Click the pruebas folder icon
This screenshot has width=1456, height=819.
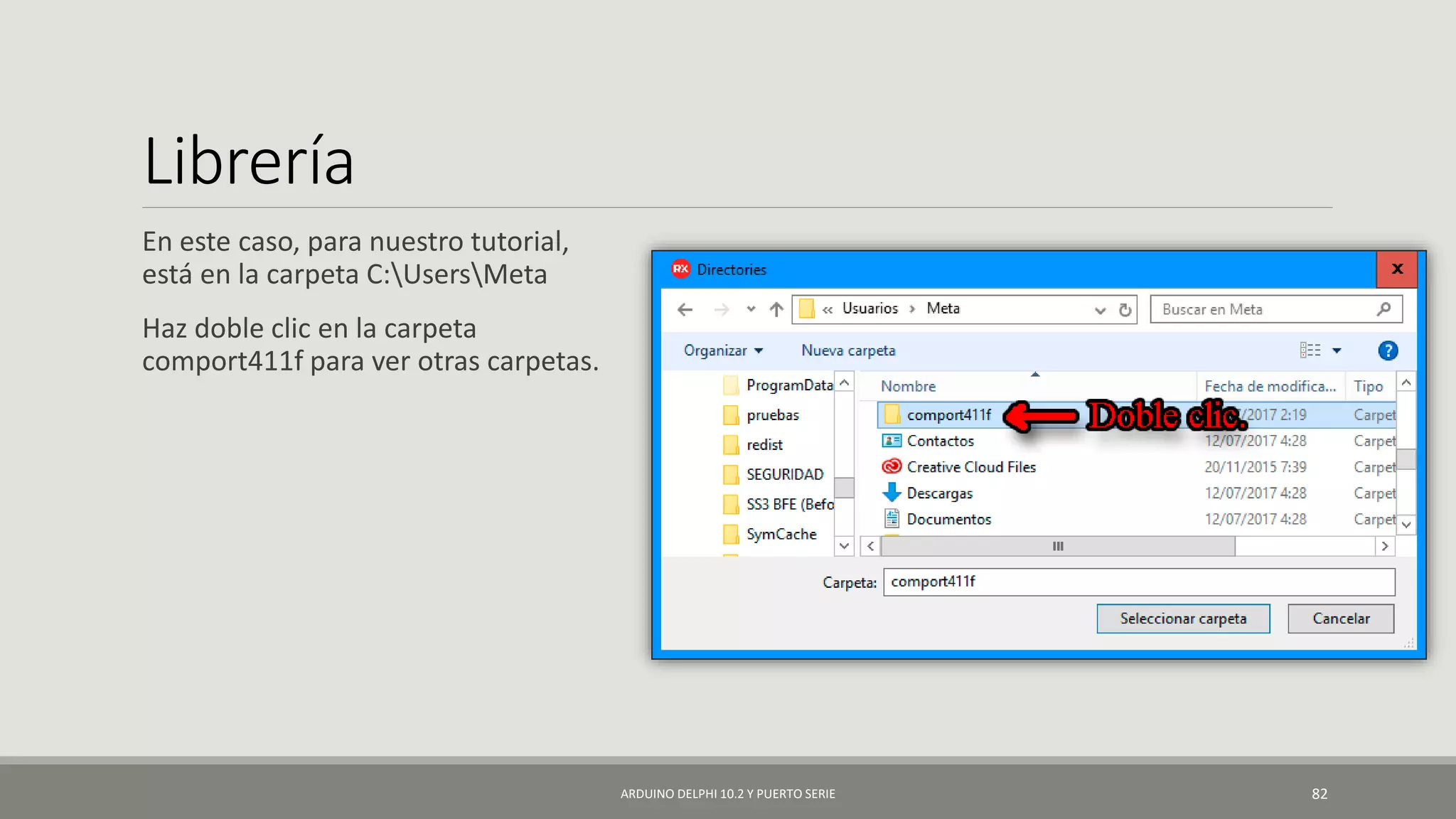click(731, 415)
